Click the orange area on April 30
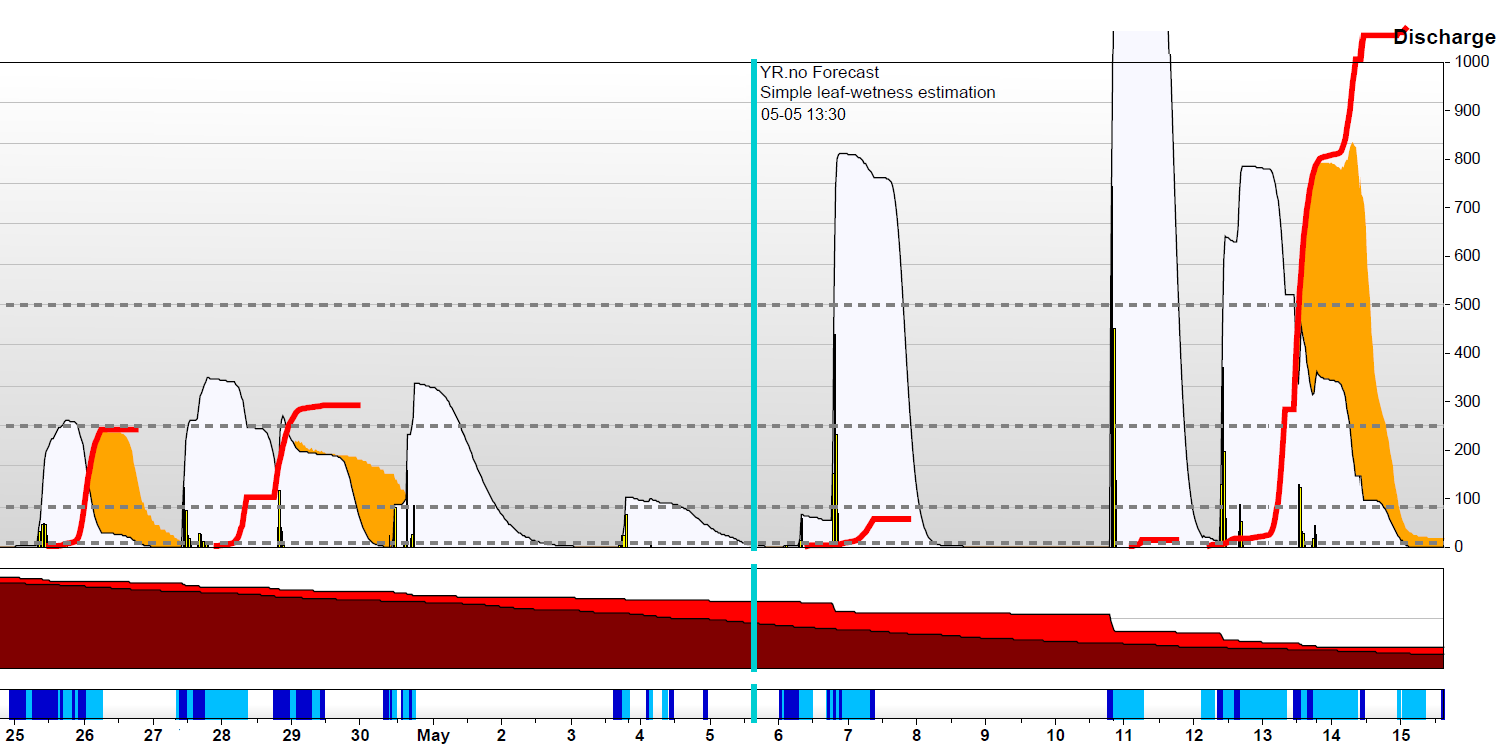Image resolution: width=1497 pixels, height=750 pixels. click(375, 490)
